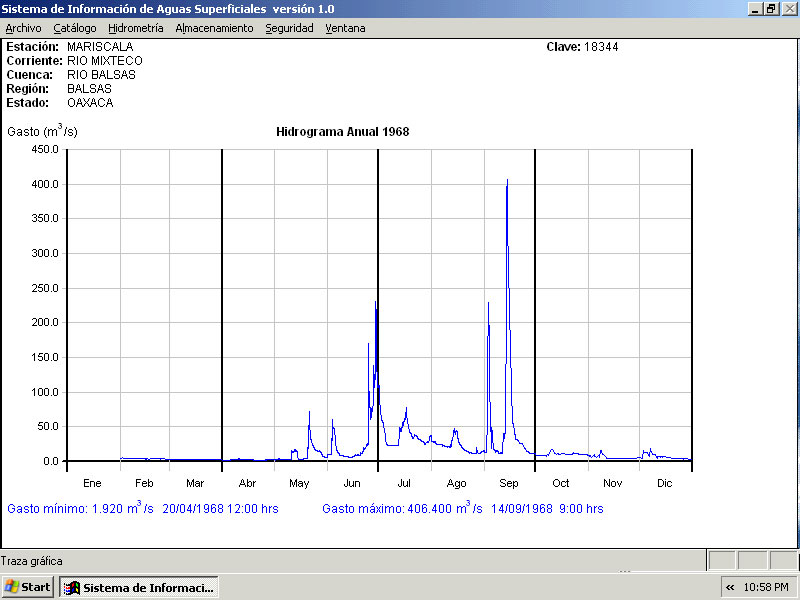
Task: Expand the Hidrometría menu
Action: (135, 28)
